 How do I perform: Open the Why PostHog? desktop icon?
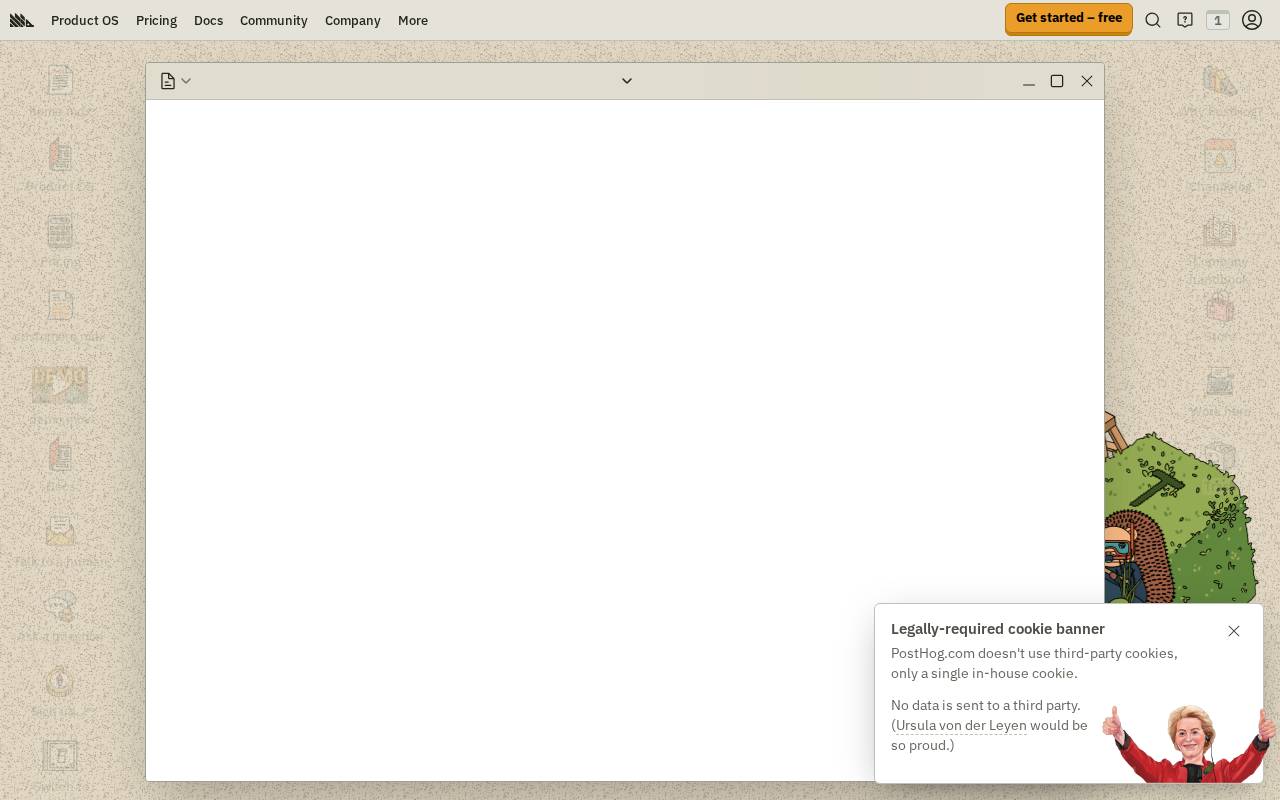click(x=1220, y=91)
